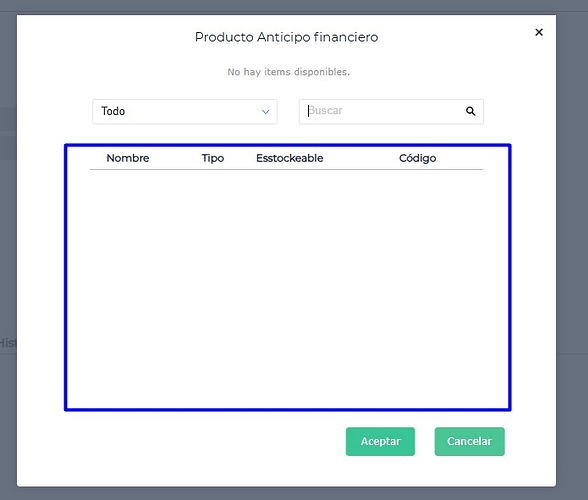The width and height of the screenshot is (588, 500).
Task: Click the Código column header
Action: click(417, 158)
